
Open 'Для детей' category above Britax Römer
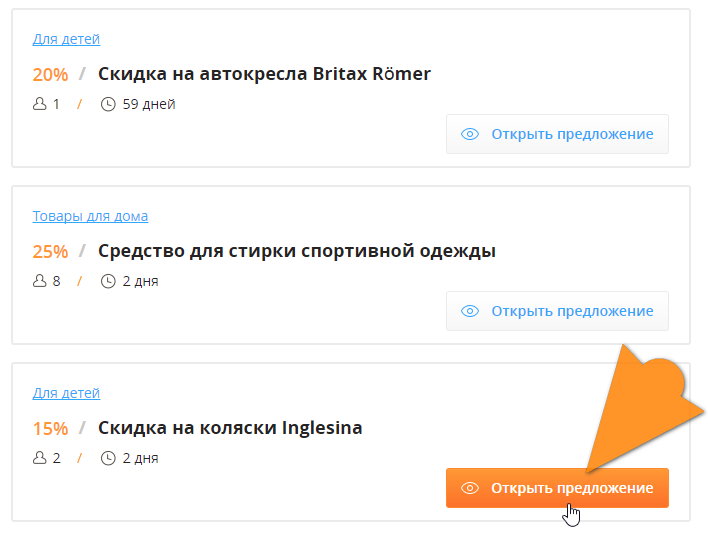pos(66,39)
